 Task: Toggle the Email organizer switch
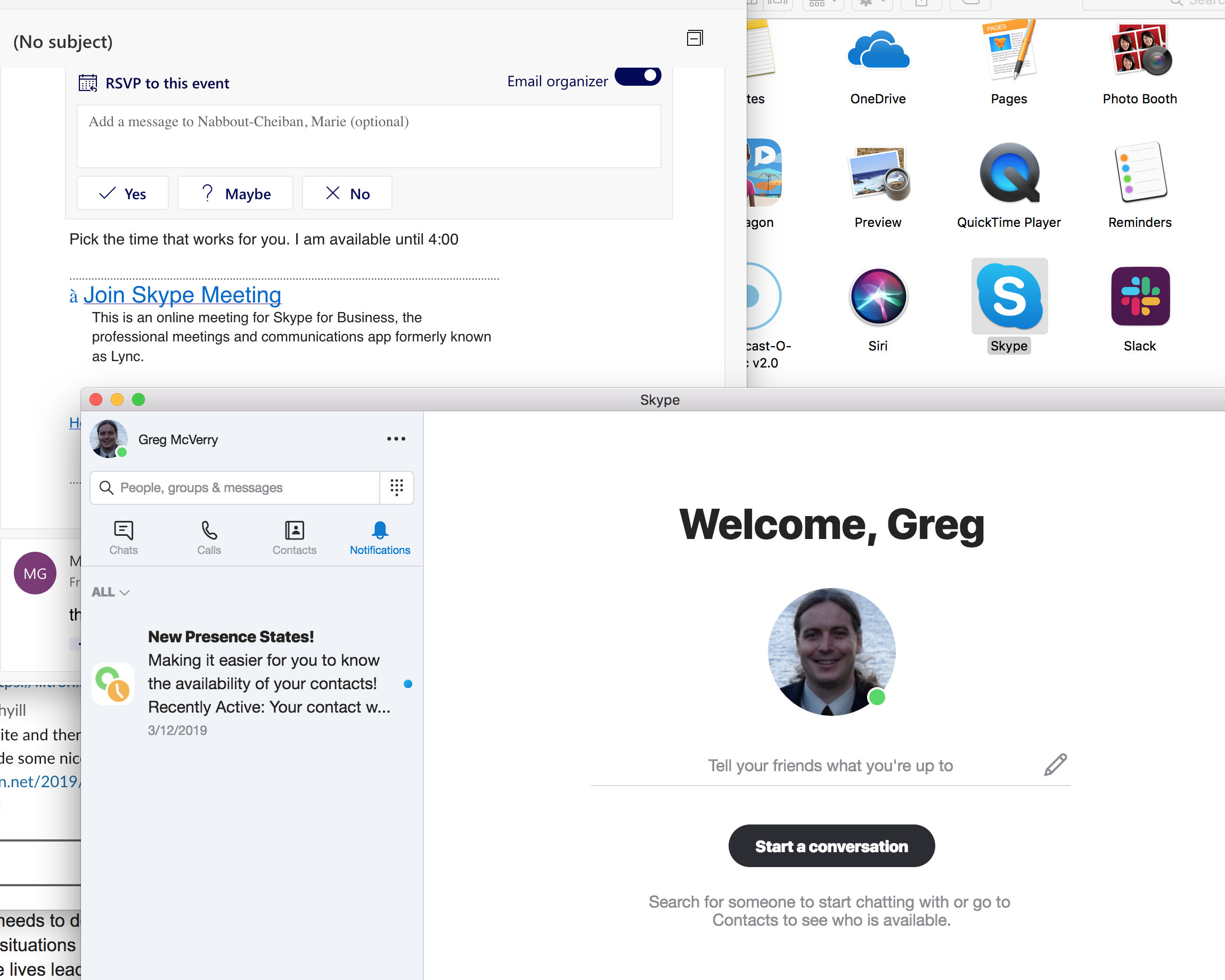(x=638, y=76)
